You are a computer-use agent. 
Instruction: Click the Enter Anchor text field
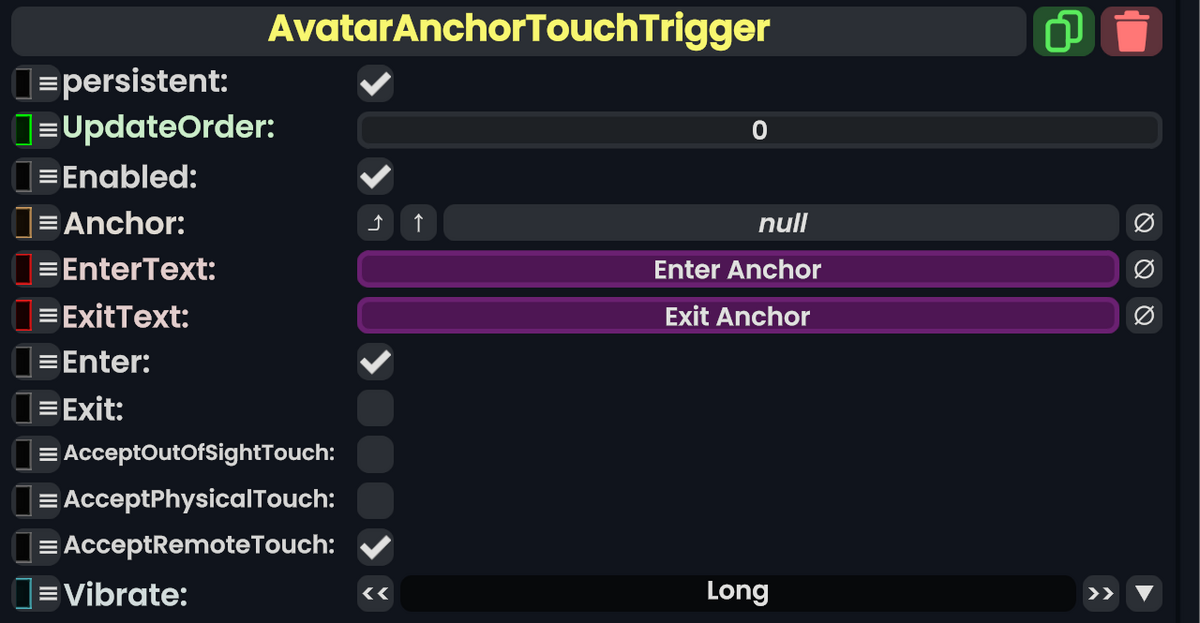pyautogui.click(x=738, y=269)
